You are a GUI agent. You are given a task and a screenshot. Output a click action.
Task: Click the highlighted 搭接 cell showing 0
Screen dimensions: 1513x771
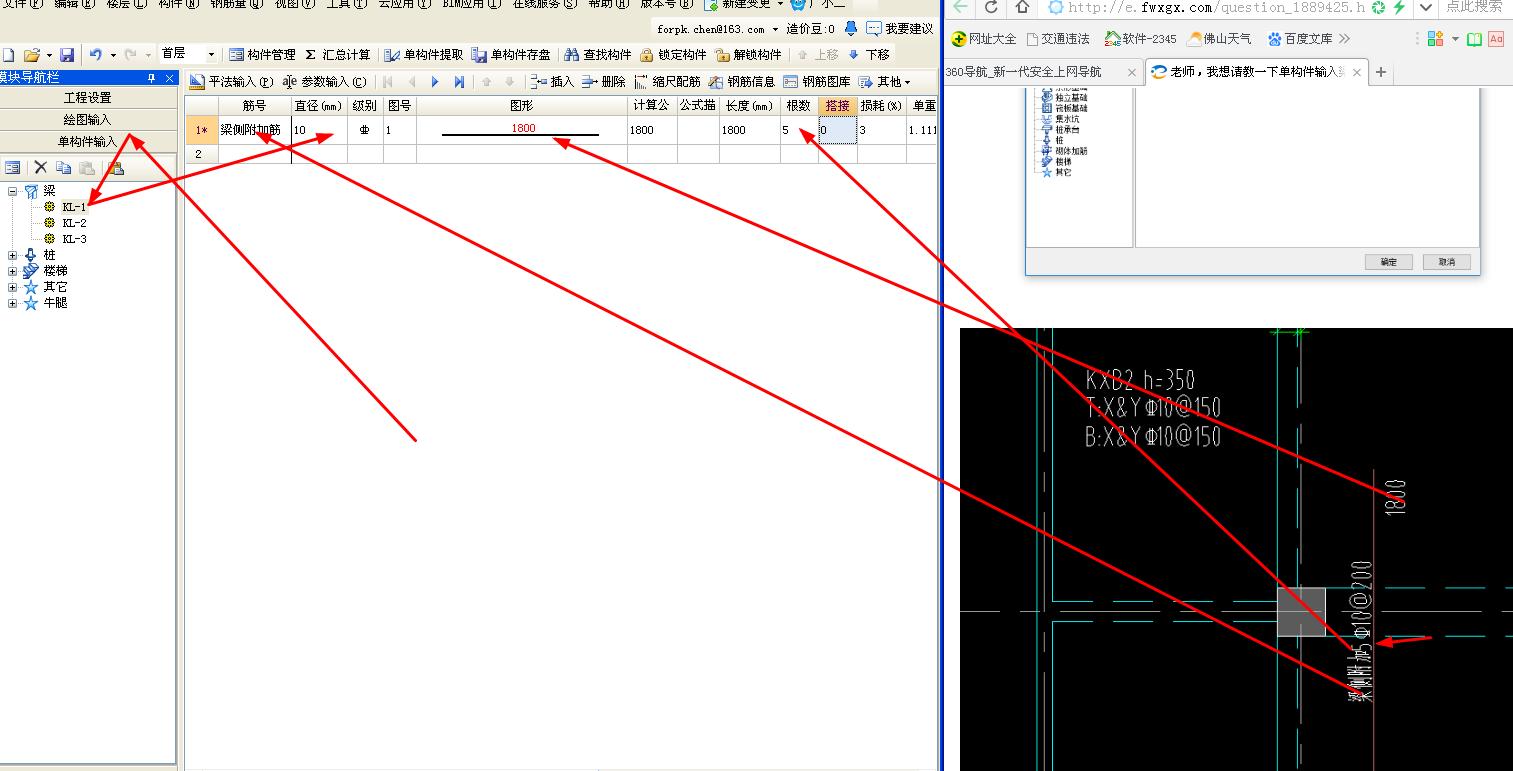click(837, 130)
